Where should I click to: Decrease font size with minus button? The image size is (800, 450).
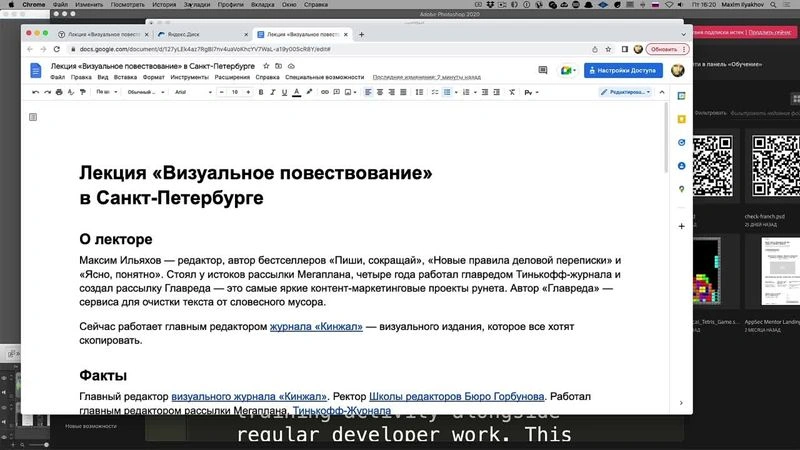point(221,92)
